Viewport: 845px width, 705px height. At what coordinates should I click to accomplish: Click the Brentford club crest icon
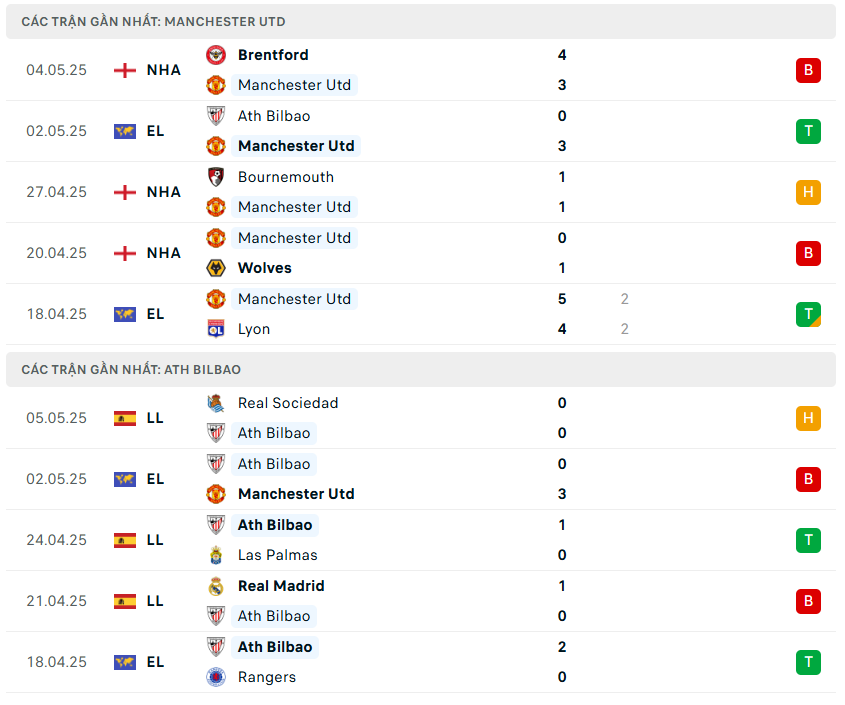pos(216,55)
